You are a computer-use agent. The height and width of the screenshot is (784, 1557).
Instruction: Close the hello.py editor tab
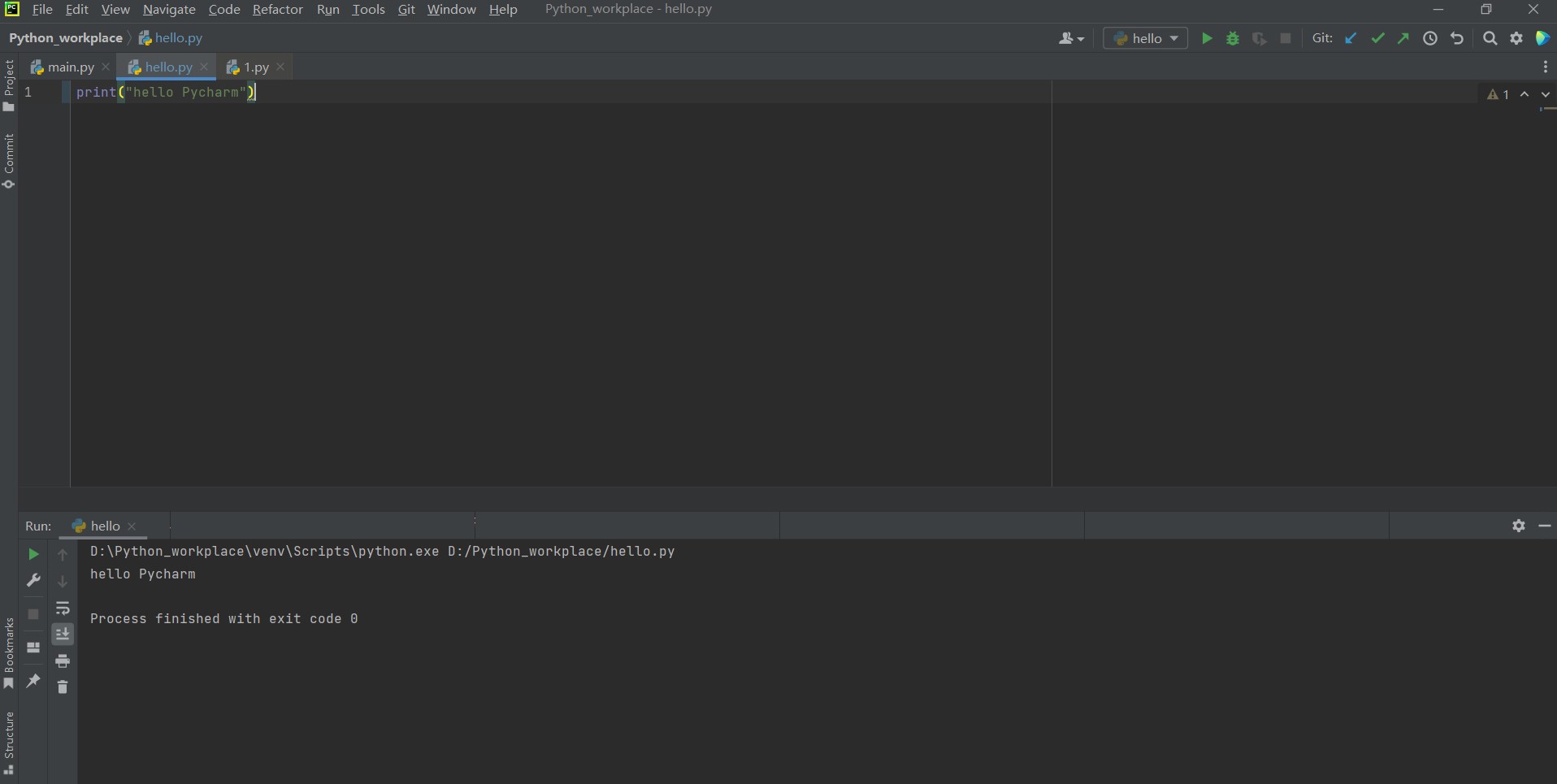tap(204, 67)
